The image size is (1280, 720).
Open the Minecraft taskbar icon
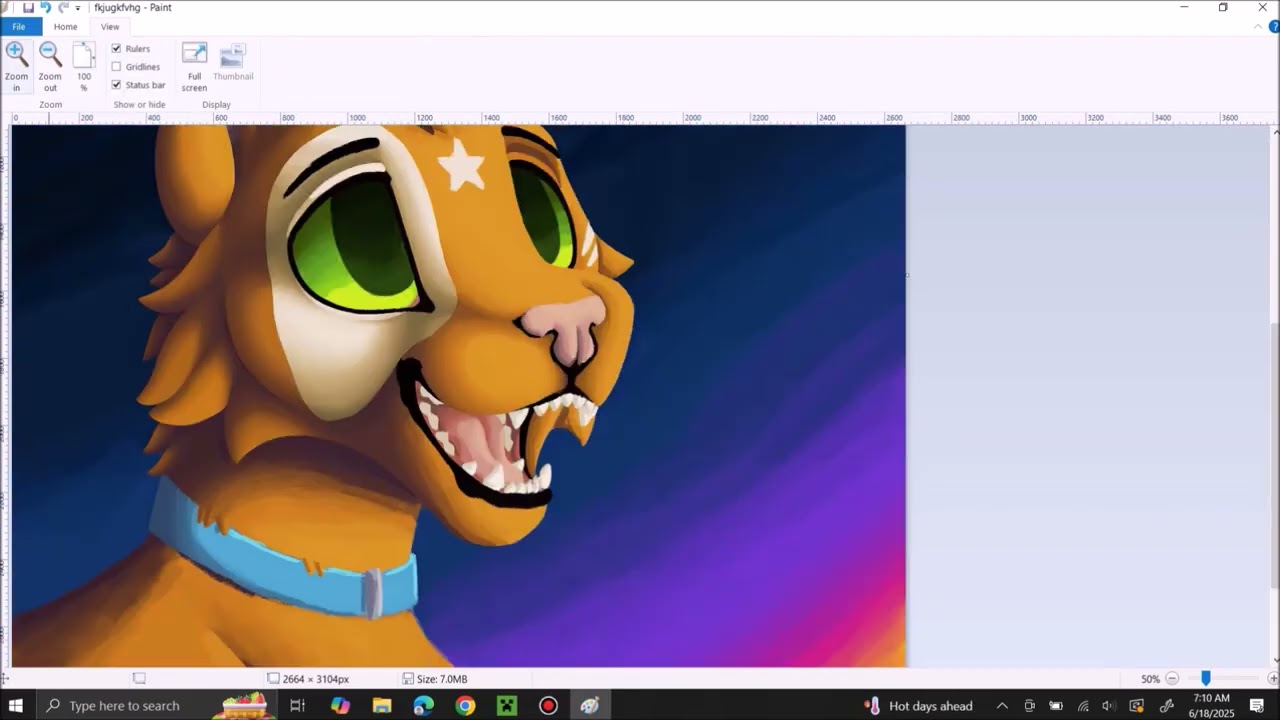507,706
